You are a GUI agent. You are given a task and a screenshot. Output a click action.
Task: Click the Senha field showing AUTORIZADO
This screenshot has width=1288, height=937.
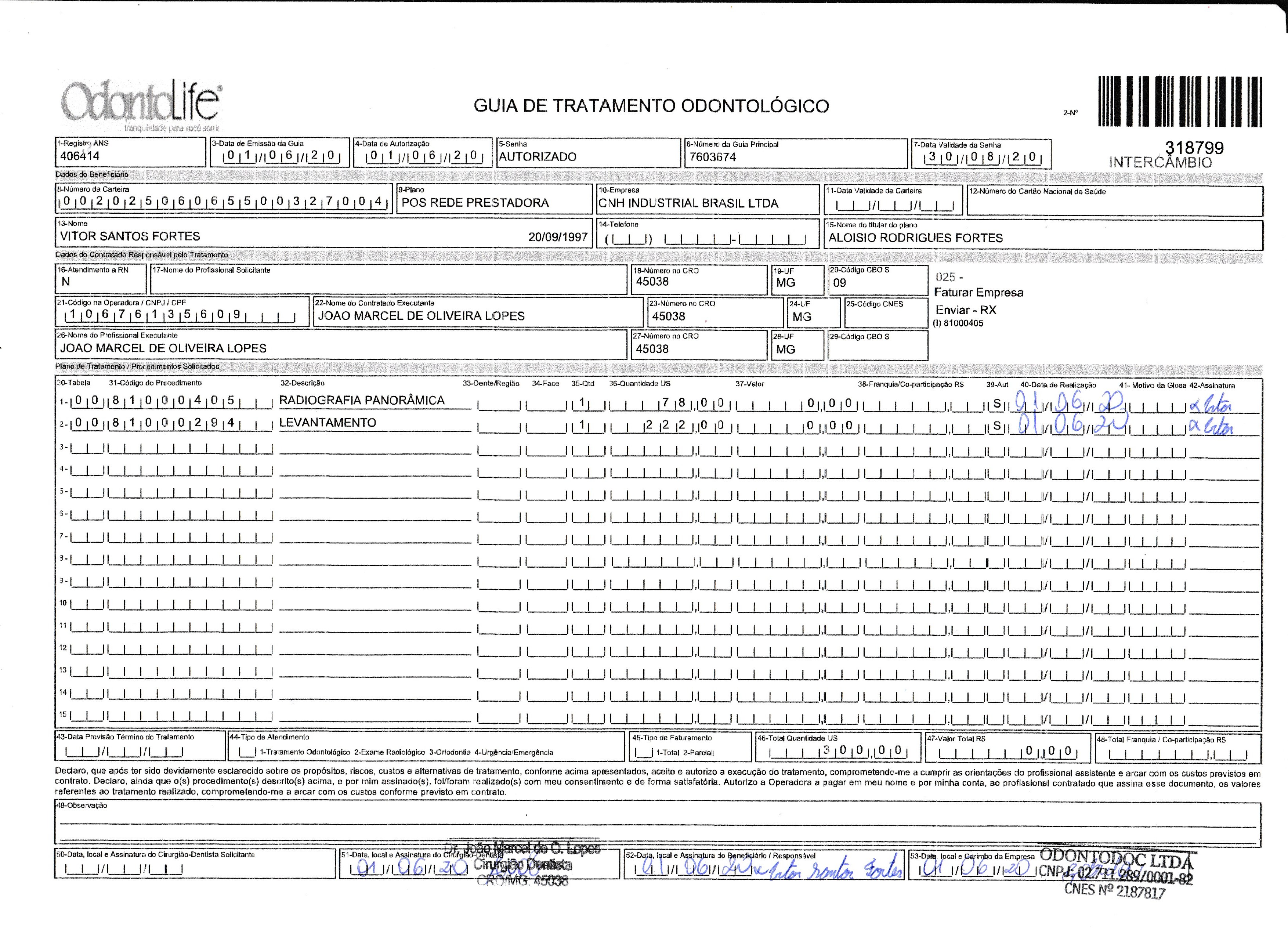tap(537, 157)
